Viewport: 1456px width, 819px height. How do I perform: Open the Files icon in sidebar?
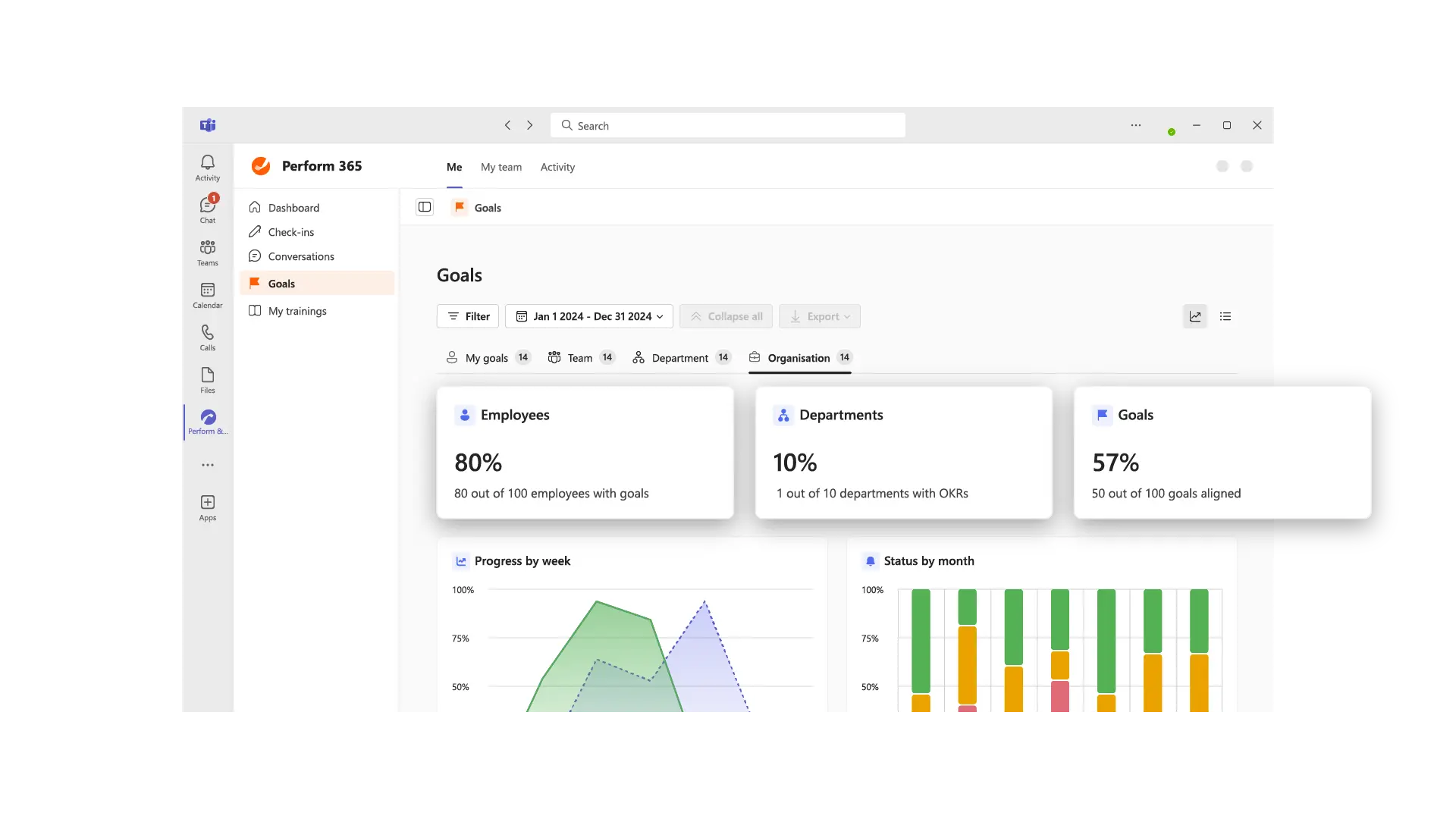[207, 379]
